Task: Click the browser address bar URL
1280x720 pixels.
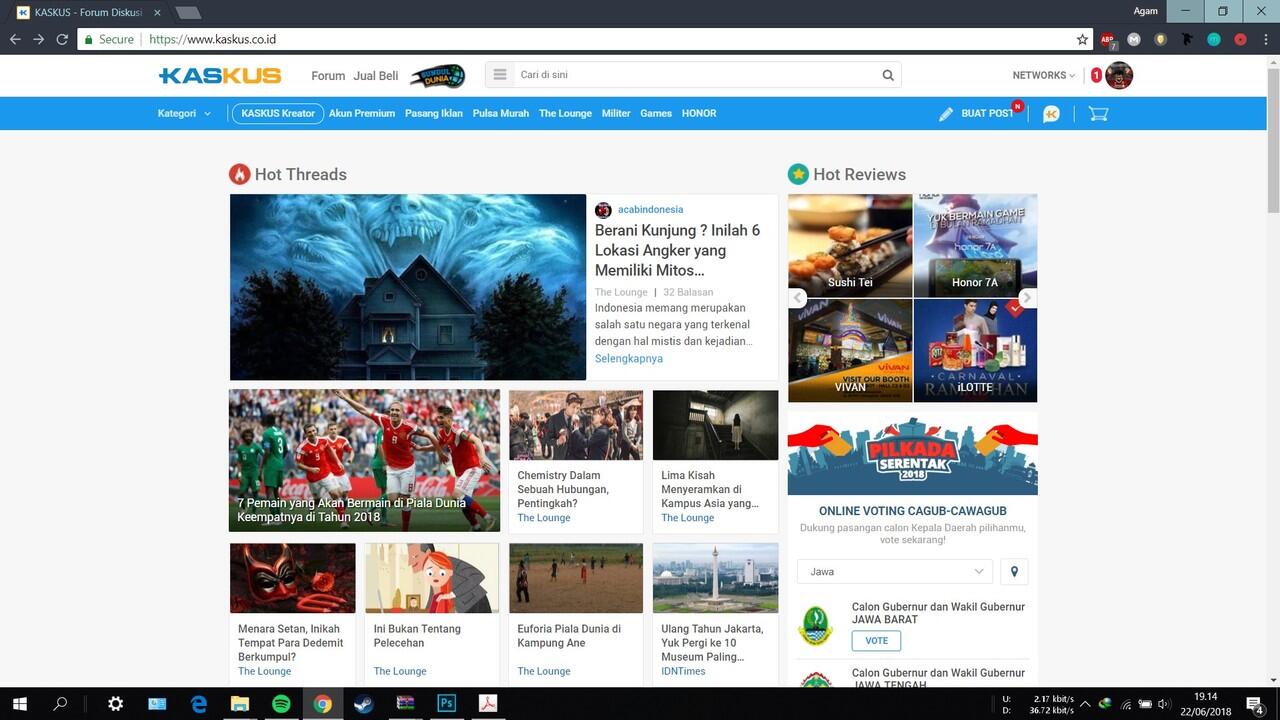Action: click(212, 40)
